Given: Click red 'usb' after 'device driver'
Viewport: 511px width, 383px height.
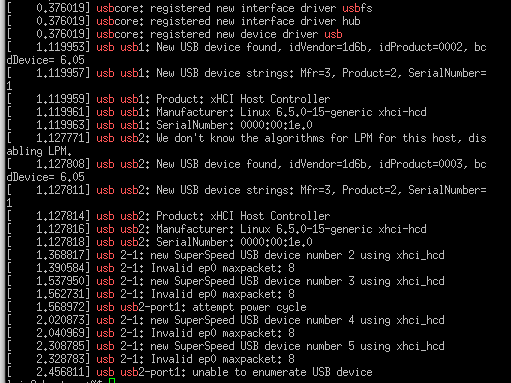Looking at the screenshot, I should point(333,34).
